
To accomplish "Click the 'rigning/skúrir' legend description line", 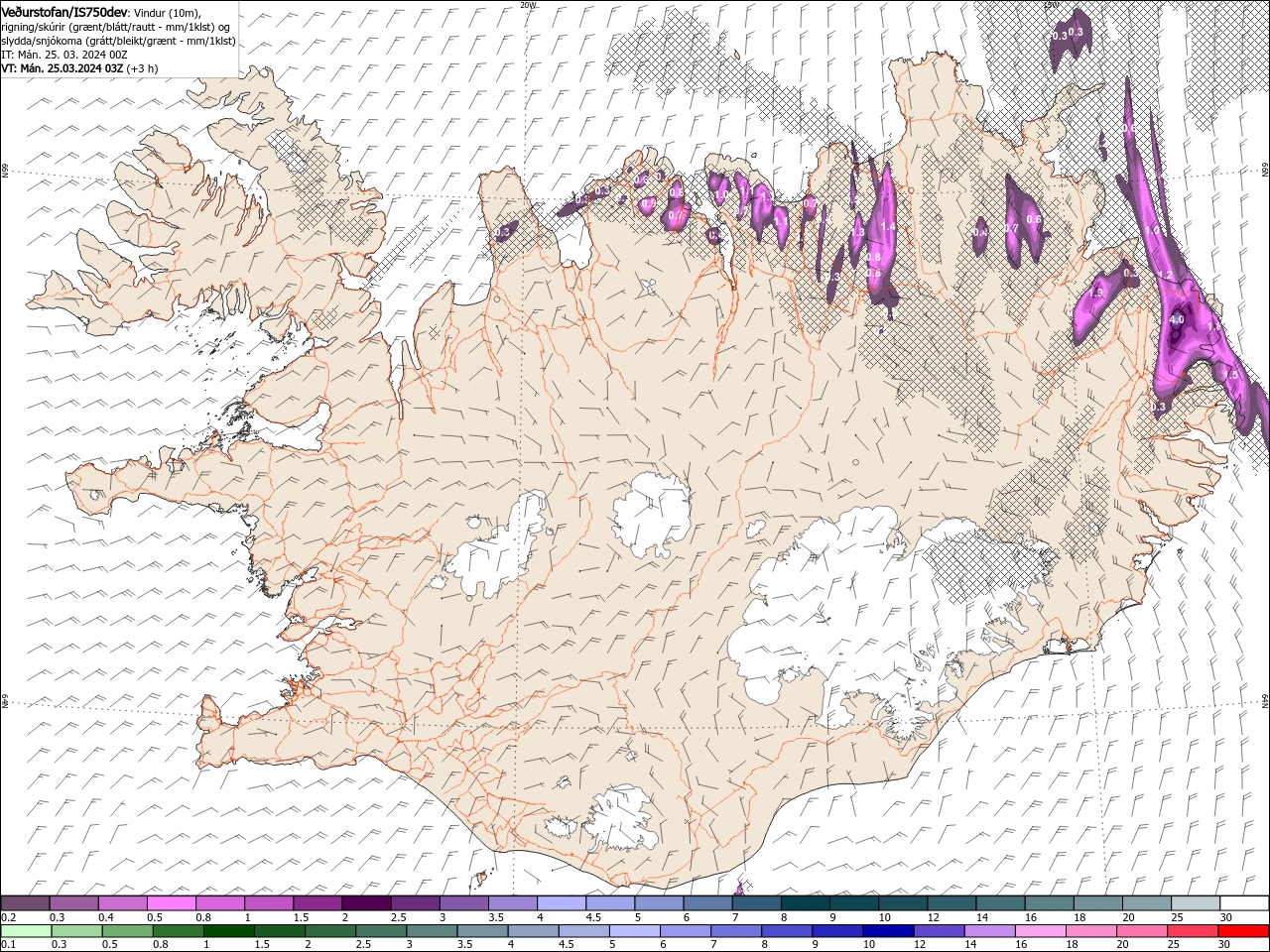I will [117, 26].
